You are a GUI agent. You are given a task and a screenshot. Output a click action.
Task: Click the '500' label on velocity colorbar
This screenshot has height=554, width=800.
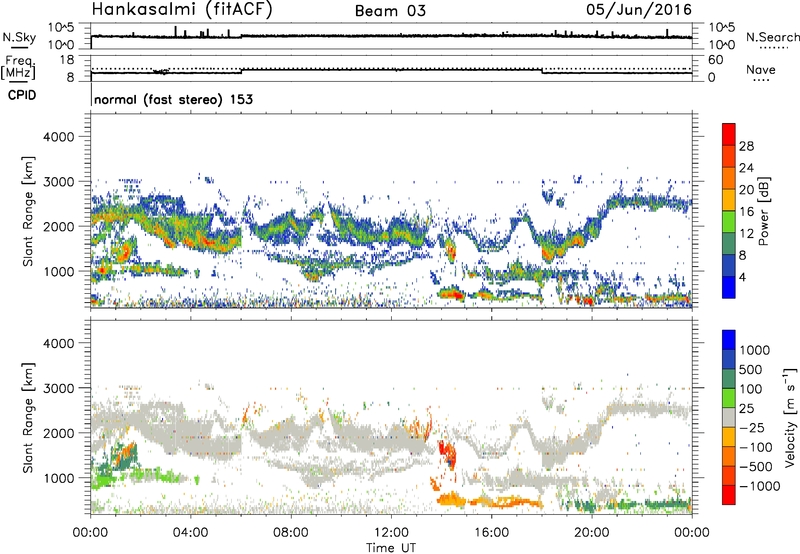pos(752,370)
